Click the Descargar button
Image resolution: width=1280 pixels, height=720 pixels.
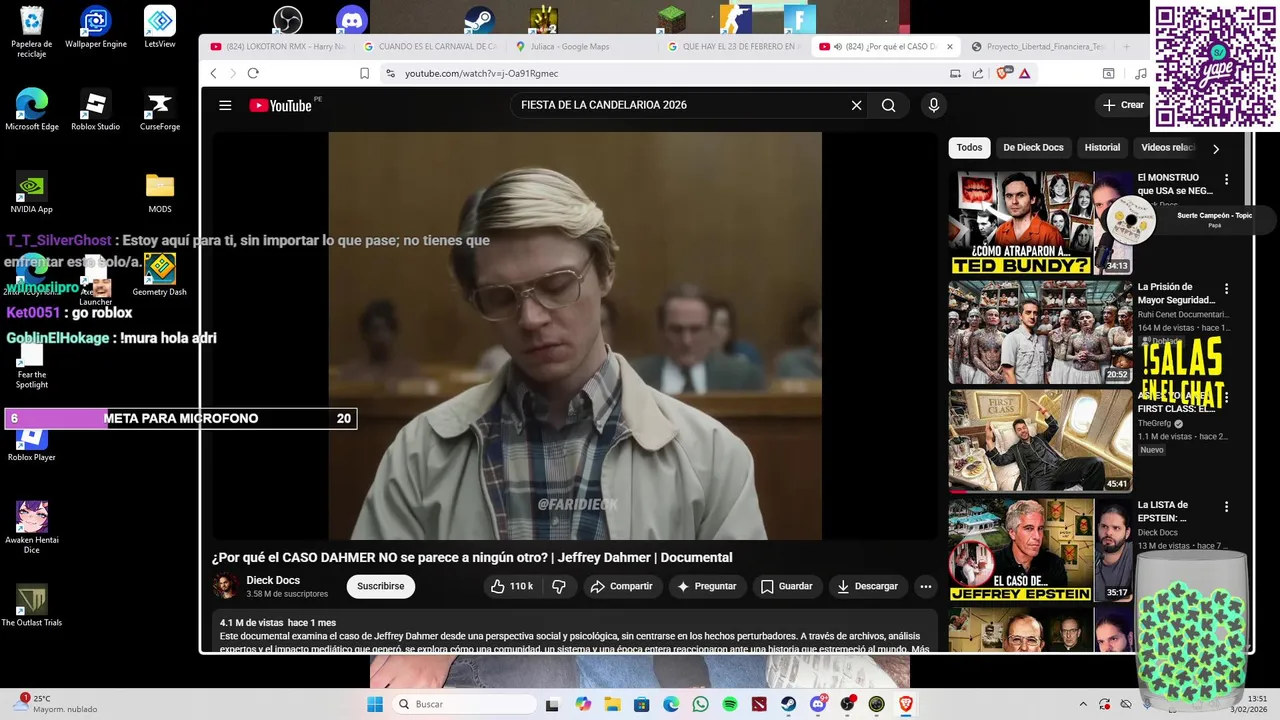click(868, 586)
